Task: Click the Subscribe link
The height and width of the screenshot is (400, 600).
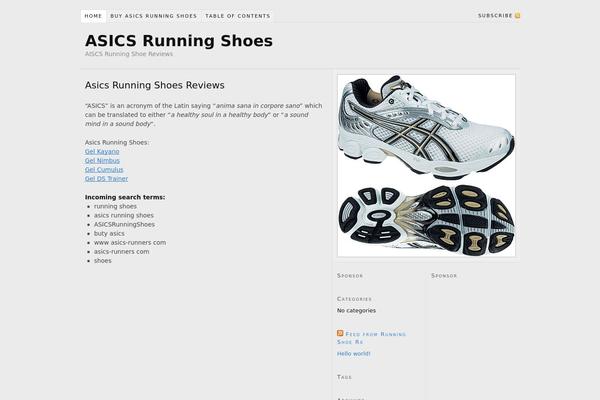Action: point(495,16)
